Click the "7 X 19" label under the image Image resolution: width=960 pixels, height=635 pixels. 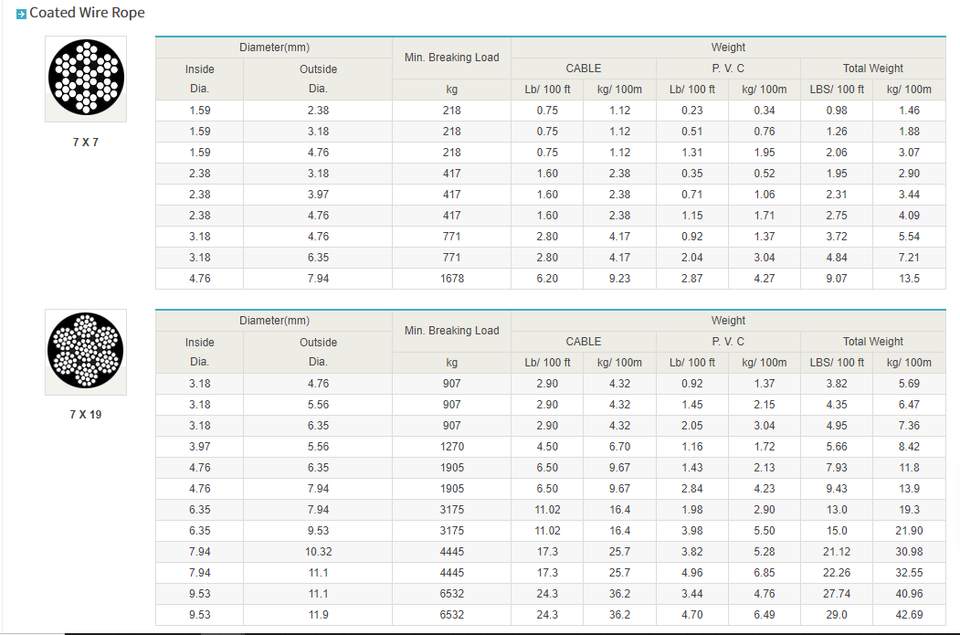click(x=86, y=414)
